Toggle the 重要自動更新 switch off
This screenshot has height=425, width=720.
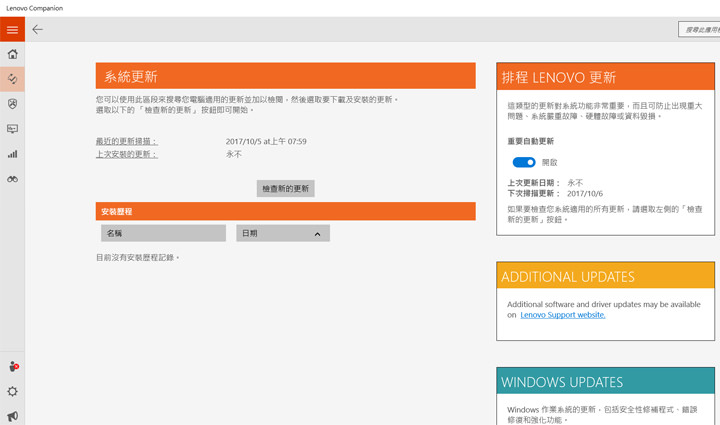(524, 162)
